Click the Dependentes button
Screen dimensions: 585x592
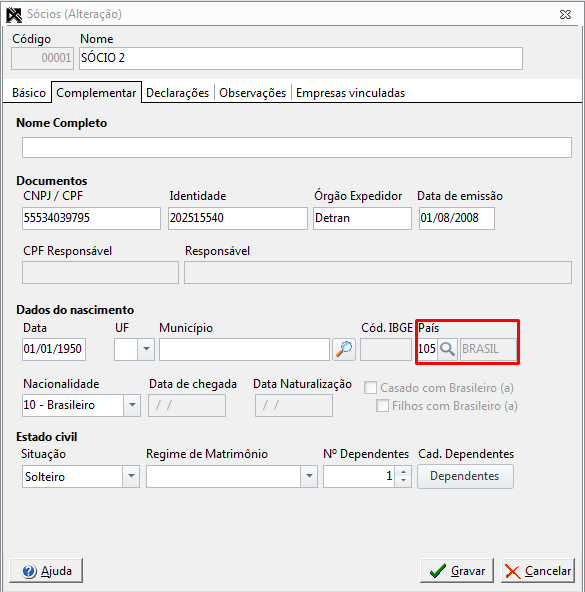[465, 476]
